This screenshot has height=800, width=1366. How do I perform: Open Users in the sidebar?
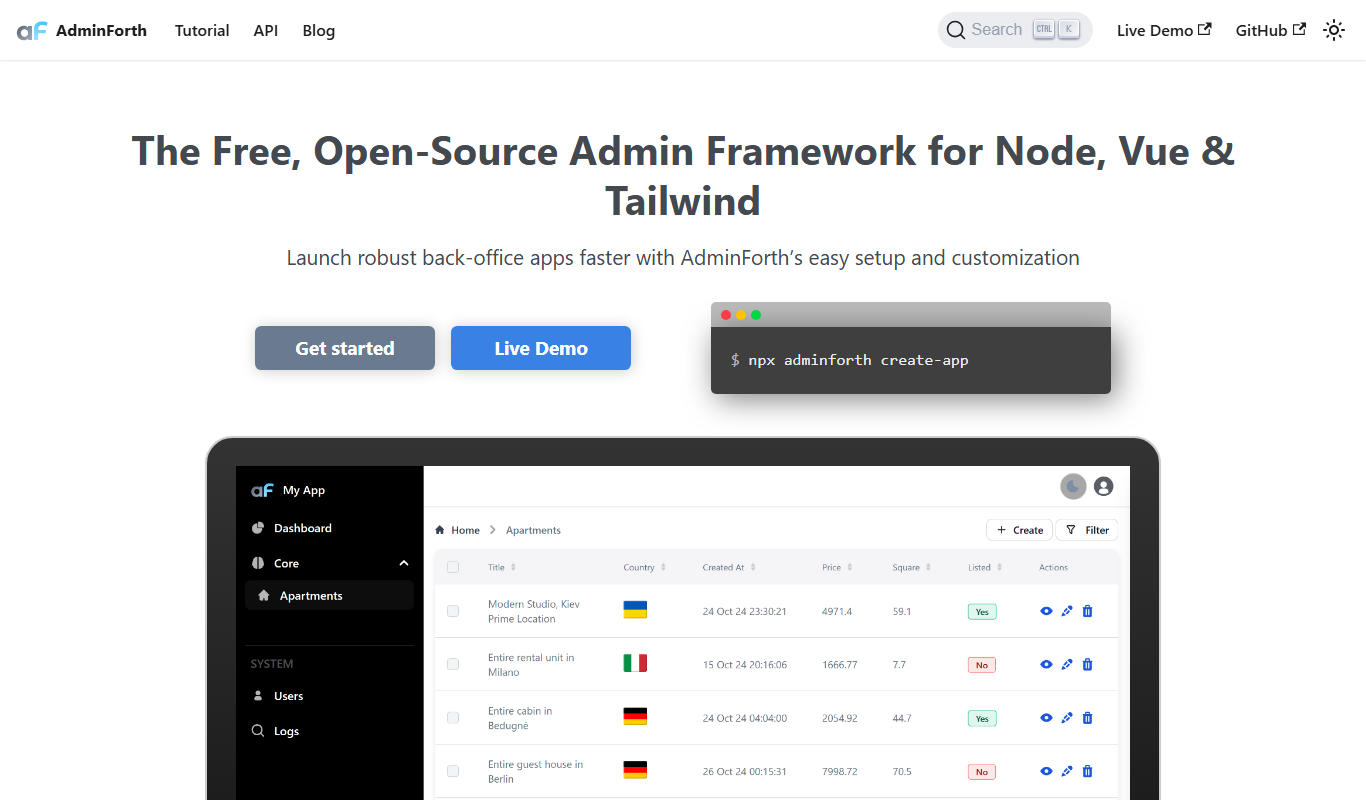click(288, 696)
